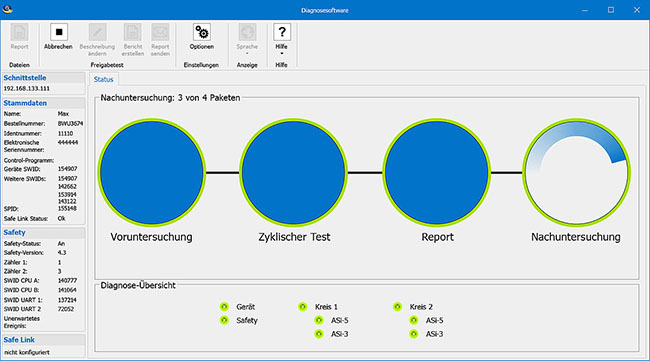
Task: Click ASi-5 indicator under Kreis 2
Action: click(414, 320)
